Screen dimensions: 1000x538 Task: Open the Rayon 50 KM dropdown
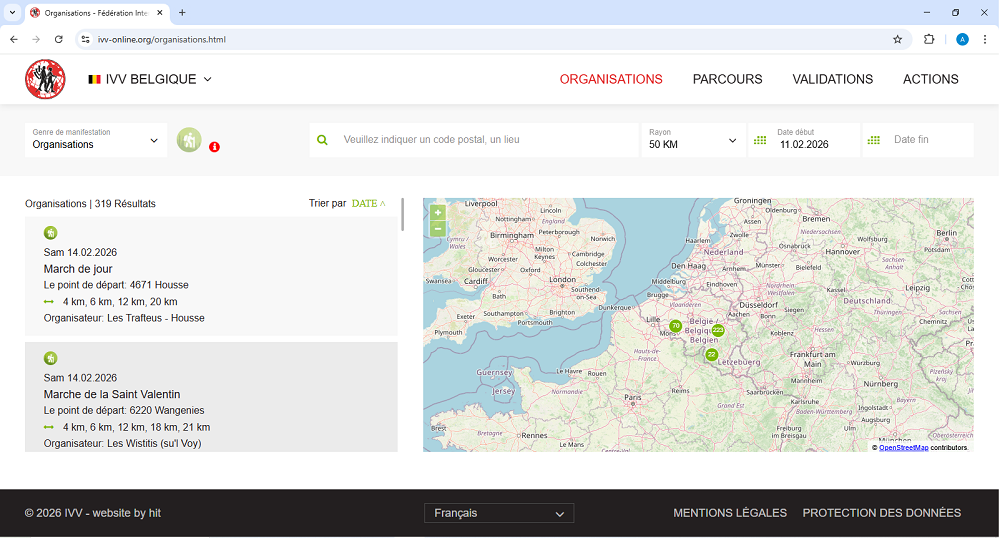[x=693, y=140]
